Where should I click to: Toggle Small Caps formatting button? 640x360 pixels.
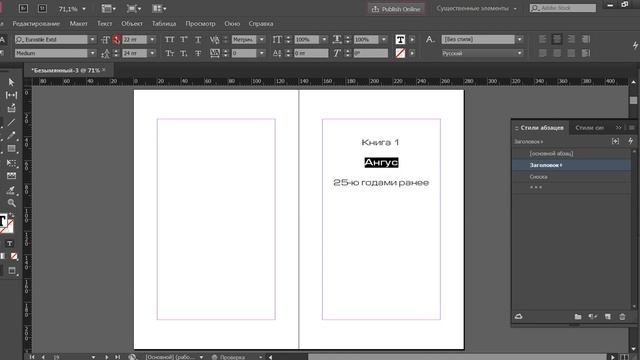(x=169, y=53)
